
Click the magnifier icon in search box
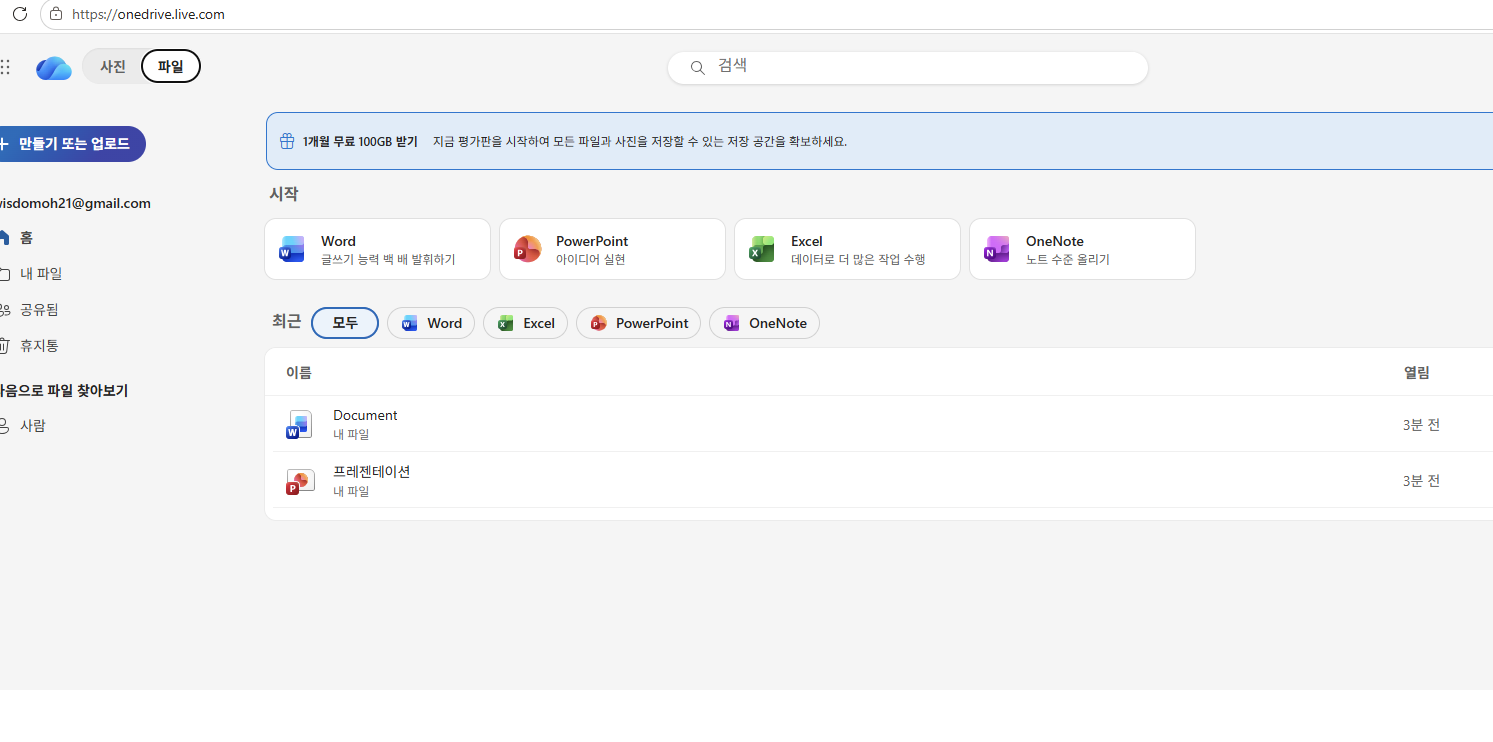point(698,67)
